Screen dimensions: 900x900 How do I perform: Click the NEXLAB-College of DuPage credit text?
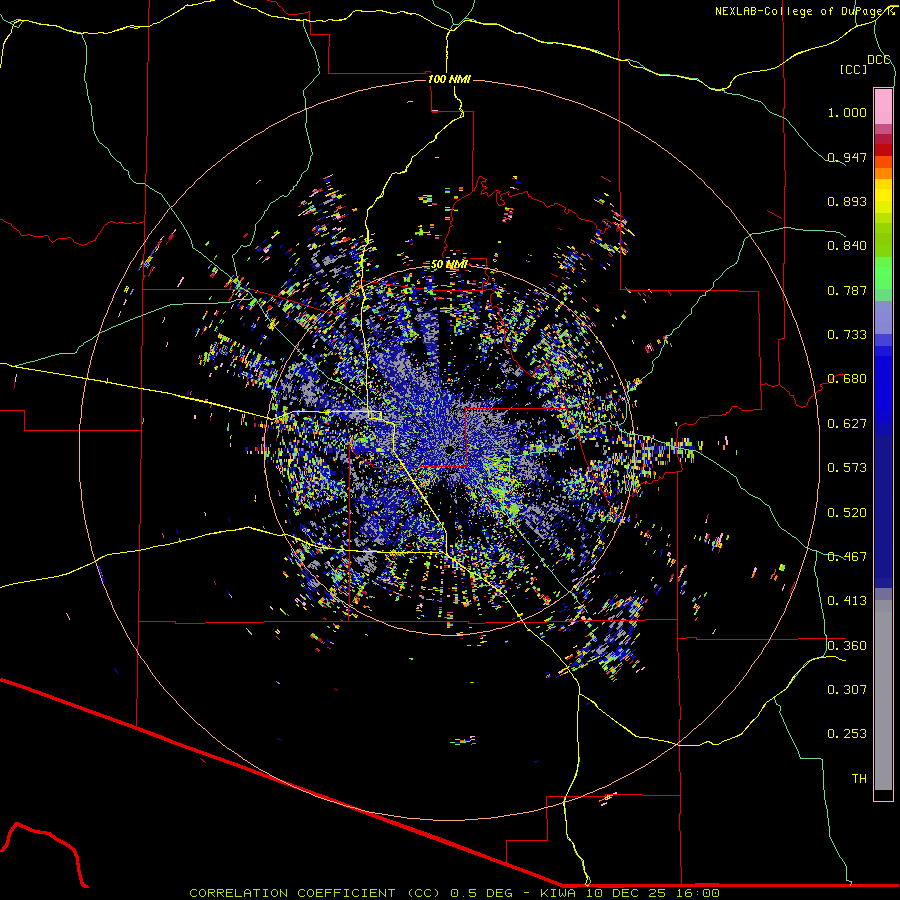tap(801, 11)
